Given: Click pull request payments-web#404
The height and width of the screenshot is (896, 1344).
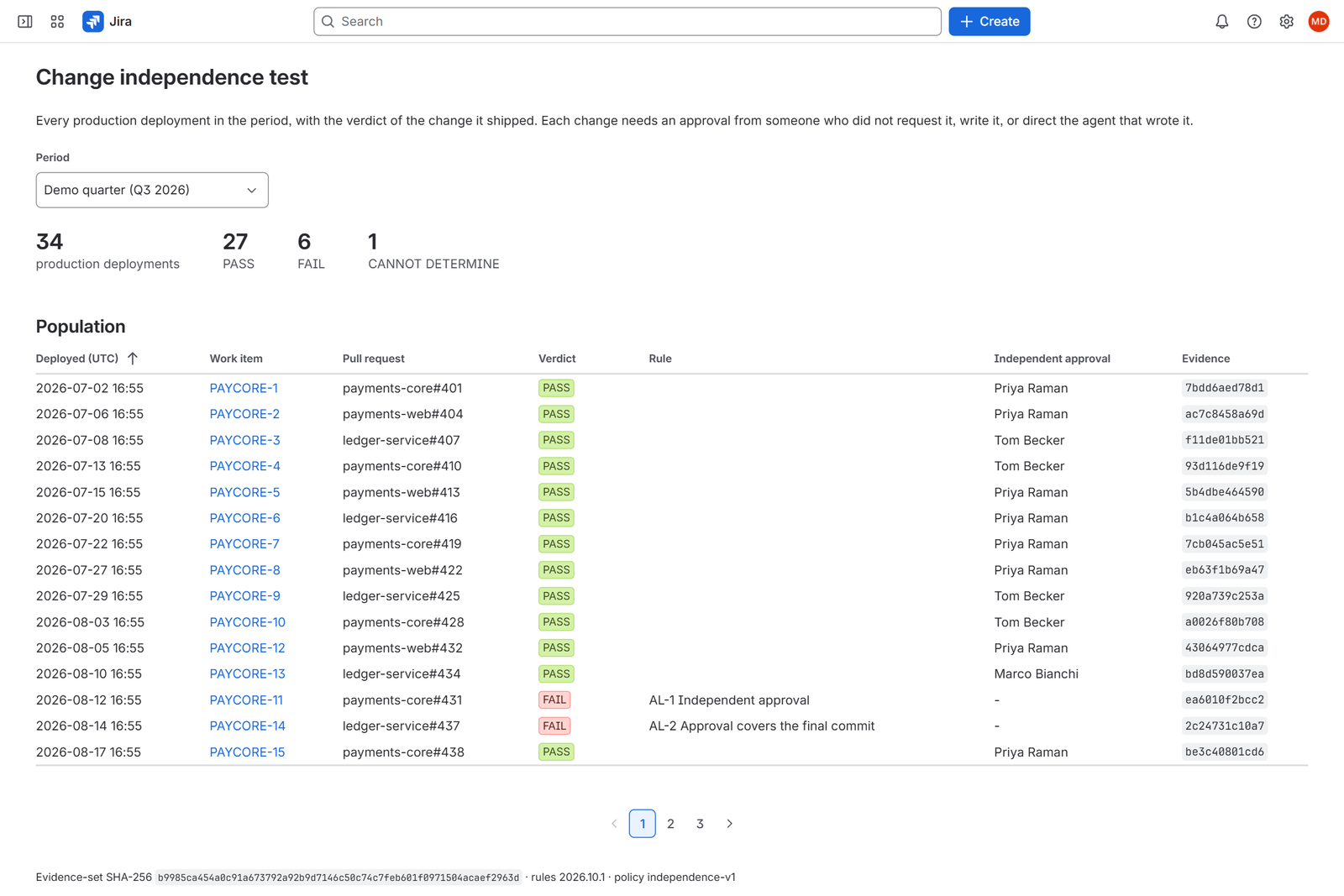Looking at the screenshot, I should [402, 414].
